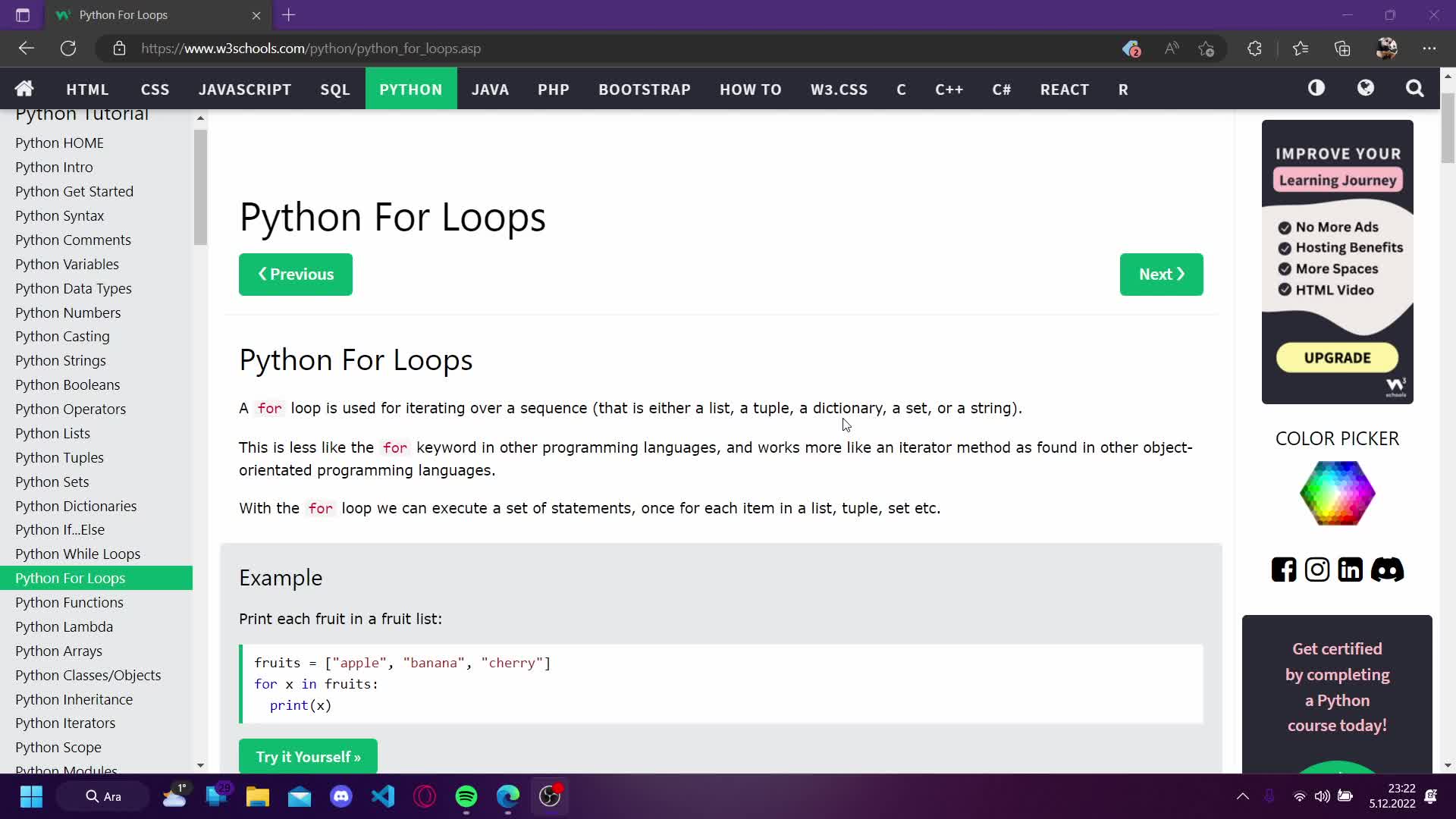
Task: Open Python Dictionaries sidebar link
Action: (96, 506)
